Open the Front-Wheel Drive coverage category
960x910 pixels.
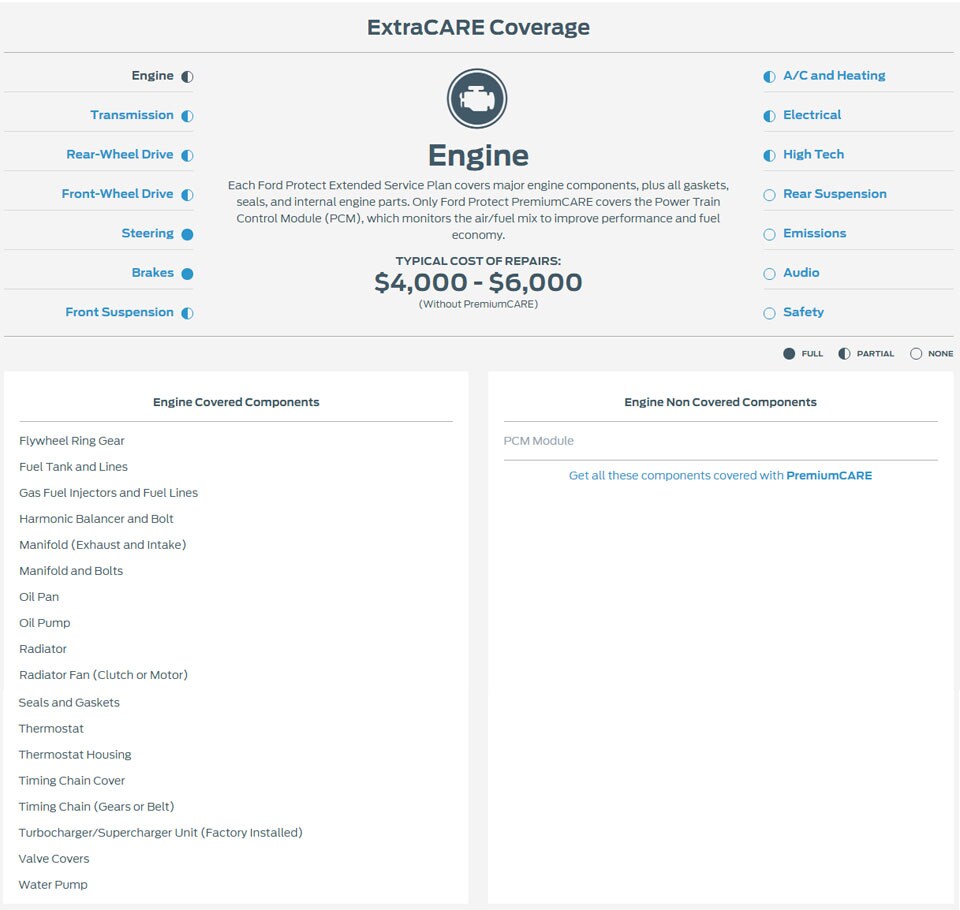(x=117, y=194)
